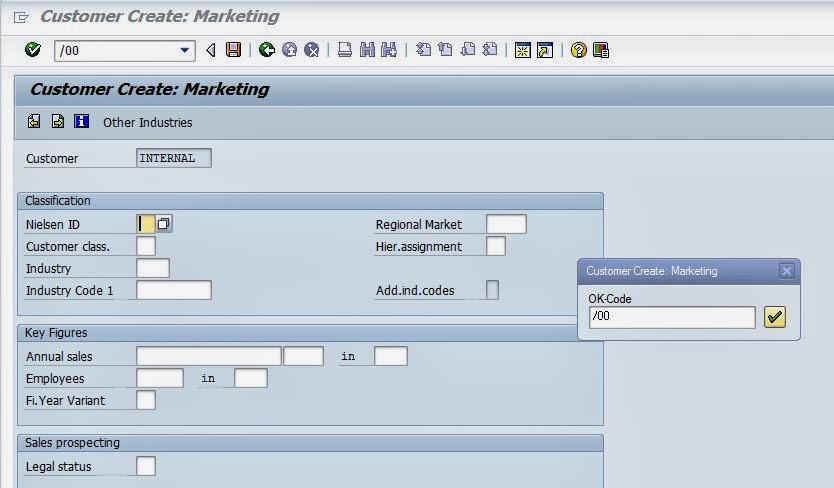Viewport: 834px width, 488px height.
Task: Open the window menu icon in title bar
Action: coord(21,17)
